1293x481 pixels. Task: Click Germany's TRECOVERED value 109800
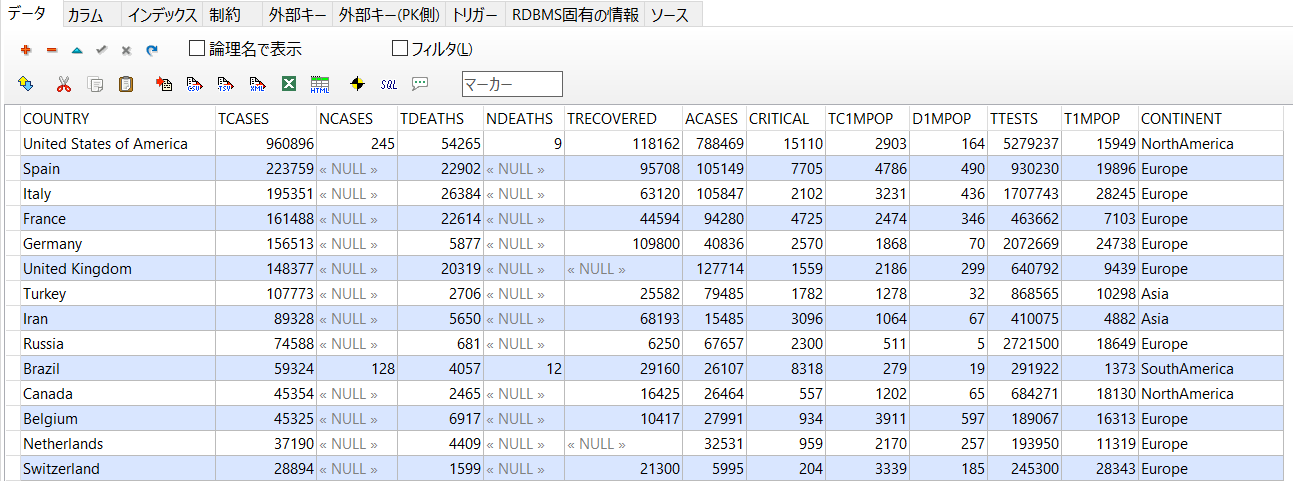coord(623,243)
